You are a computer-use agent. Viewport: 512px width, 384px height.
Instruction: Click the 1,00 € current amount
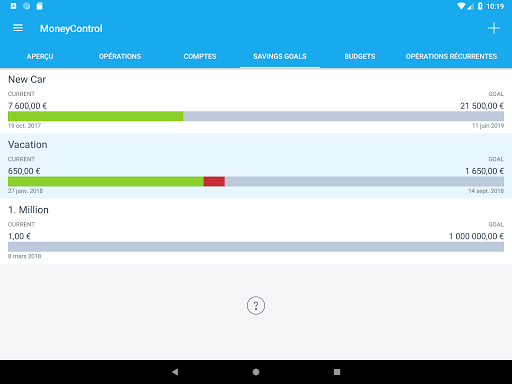(x=19, y=236)
